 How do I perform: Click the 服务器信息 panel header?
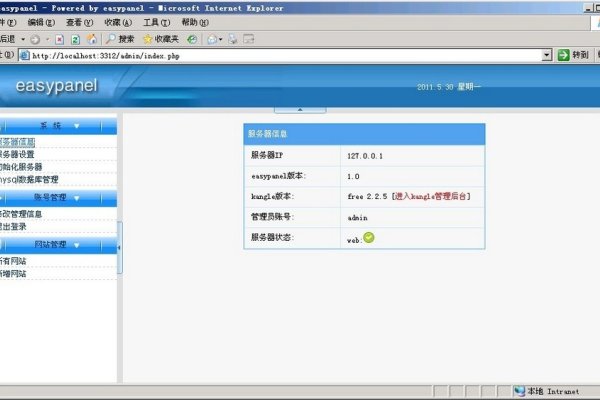[364, 134]
